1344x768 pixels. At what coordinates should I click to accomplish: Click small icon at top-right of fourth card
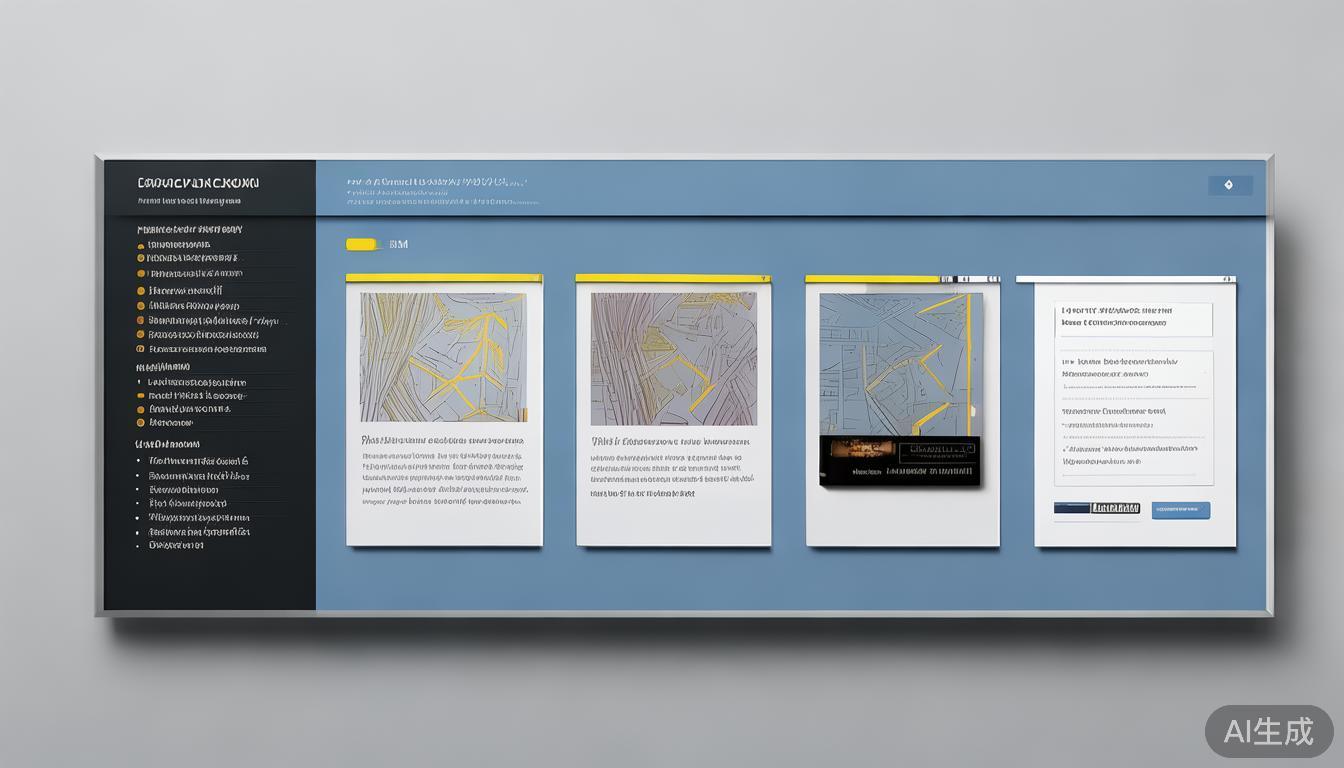tap(1229, 279)
